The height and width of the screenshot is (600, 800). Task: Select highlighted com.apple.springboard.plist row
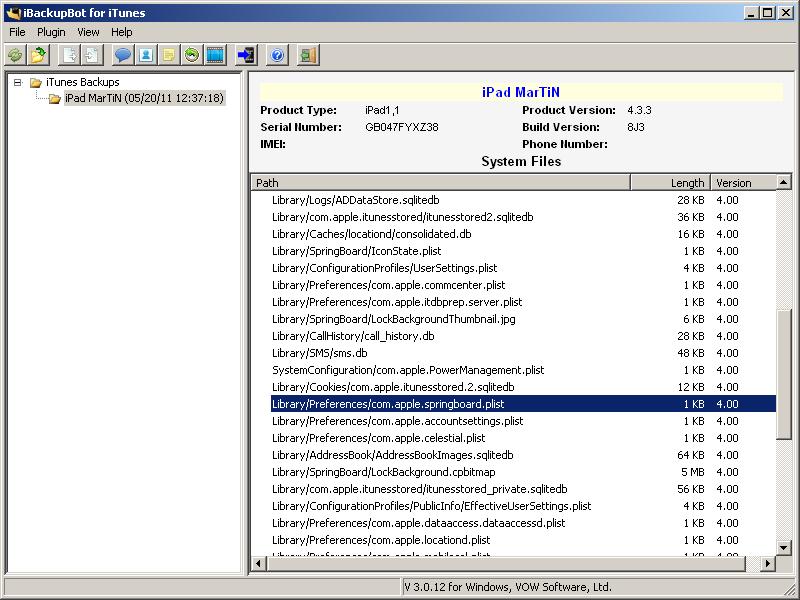523,404
